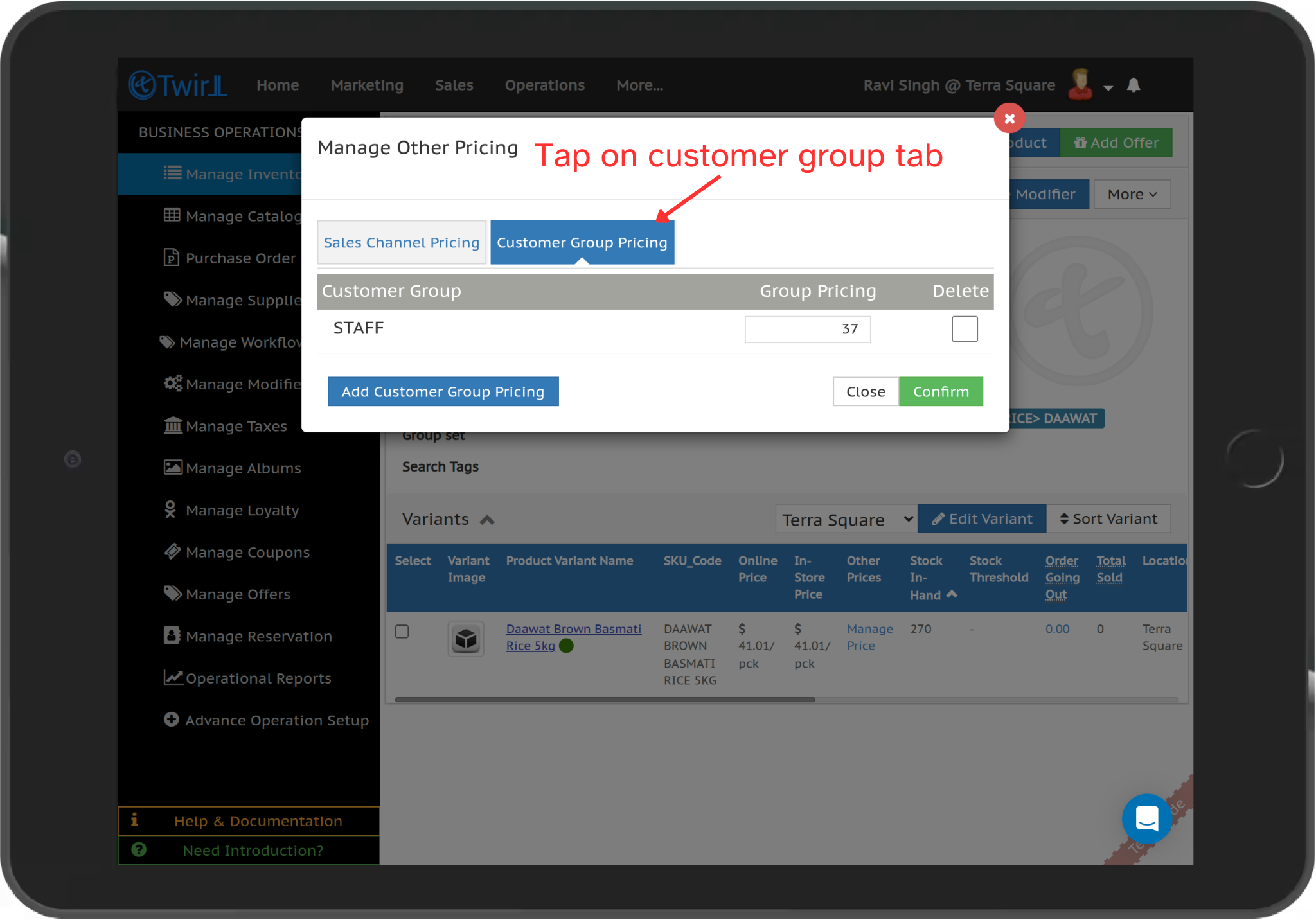Select Customer Group Pricing tab
The height and width of the screenshot is (920, 1316).
coord(582,242)
